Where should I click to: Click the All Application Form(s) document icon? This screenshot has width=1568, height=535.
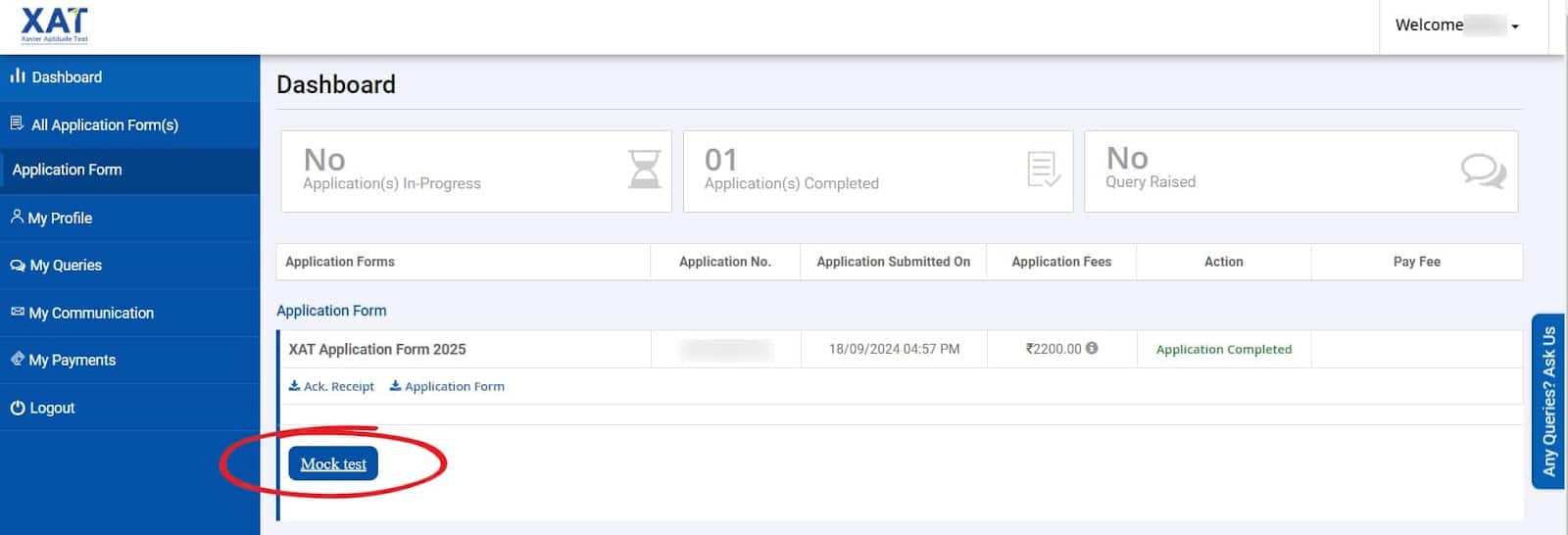[x=17, y=123]
